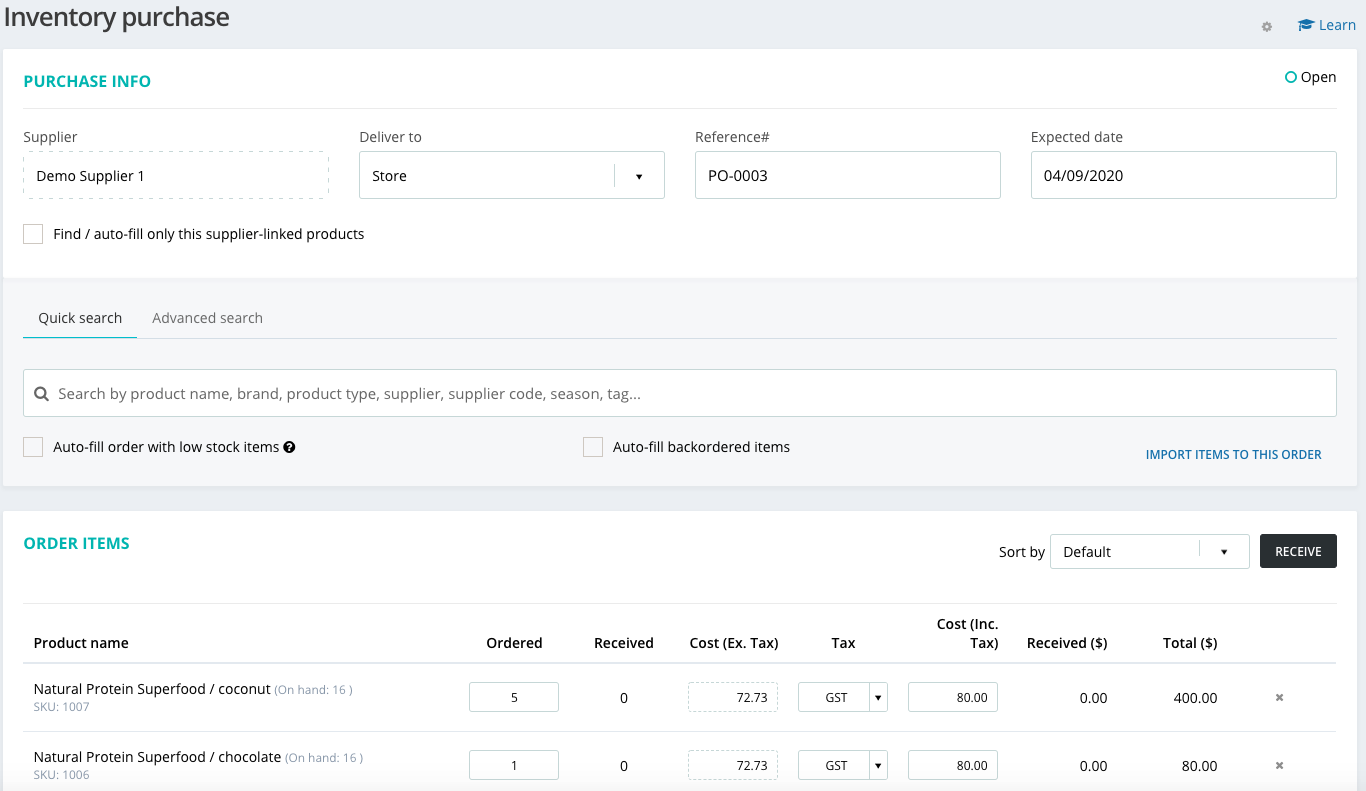Tick Auto-fill backordered items checkbox
Image resolution: width=1366 pixels, height=791 pixels.
pyautogui.click(x=593, y=447)
